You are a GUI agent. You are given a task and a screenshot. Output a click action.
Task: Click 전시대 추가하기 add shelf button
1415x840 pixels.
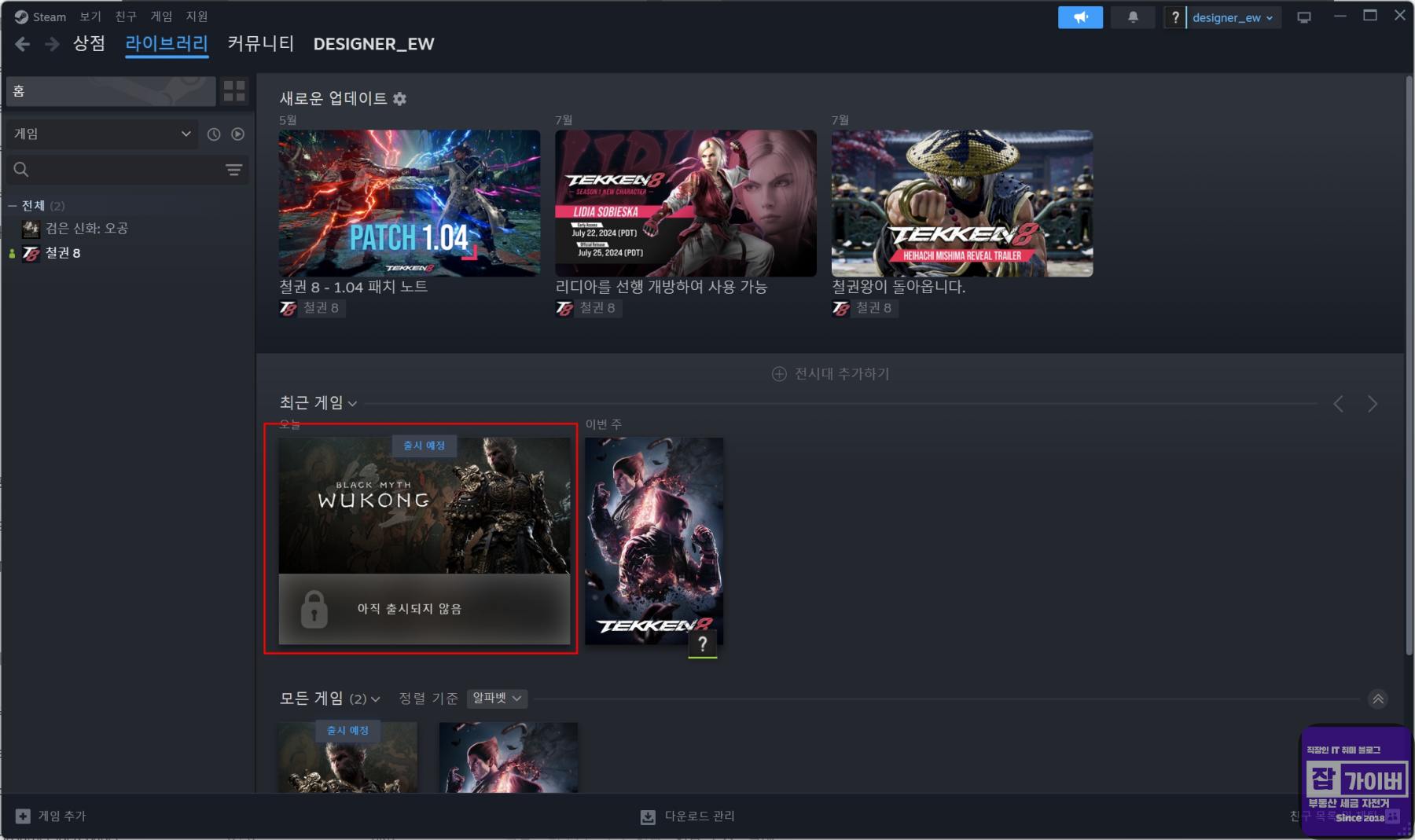click(x=830, y=374)
